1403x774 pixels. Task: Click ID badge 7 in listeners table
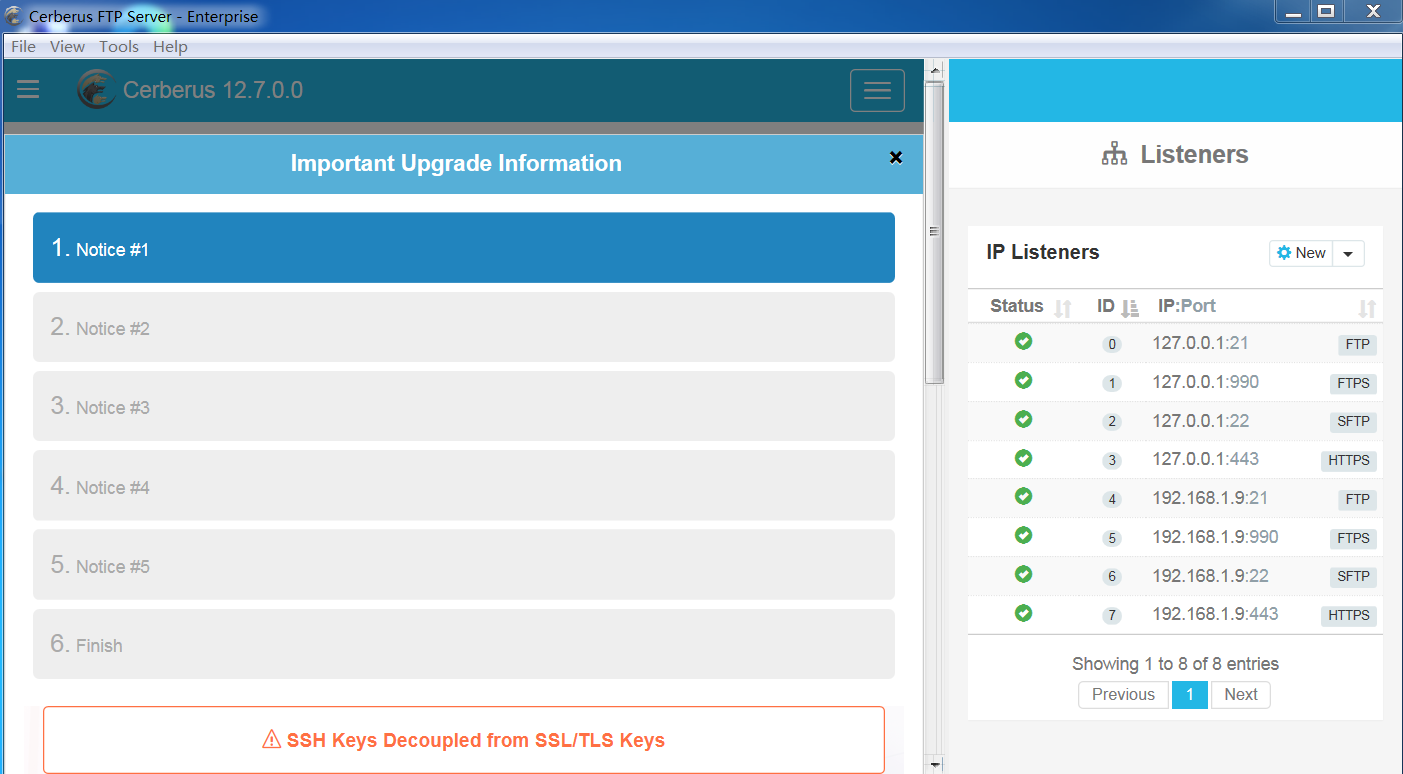tap(1112, 616)
